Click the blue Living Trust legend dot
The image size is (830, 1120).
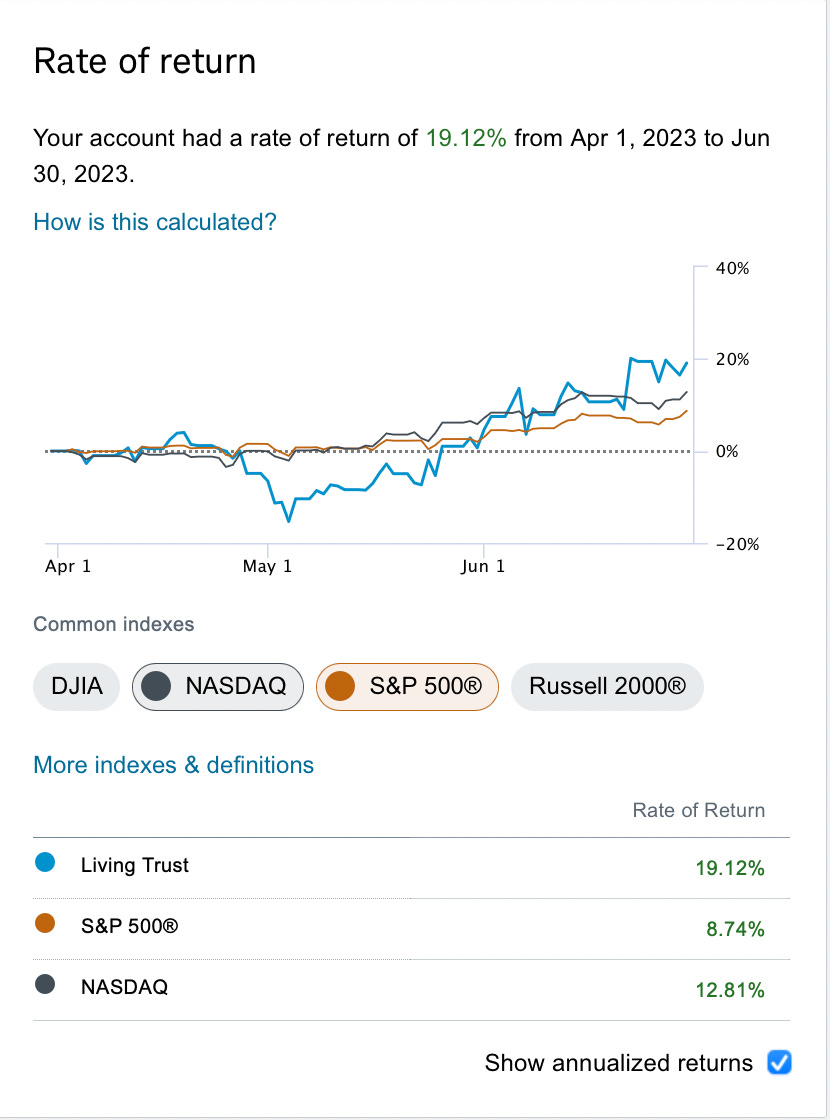pos(45,861)
